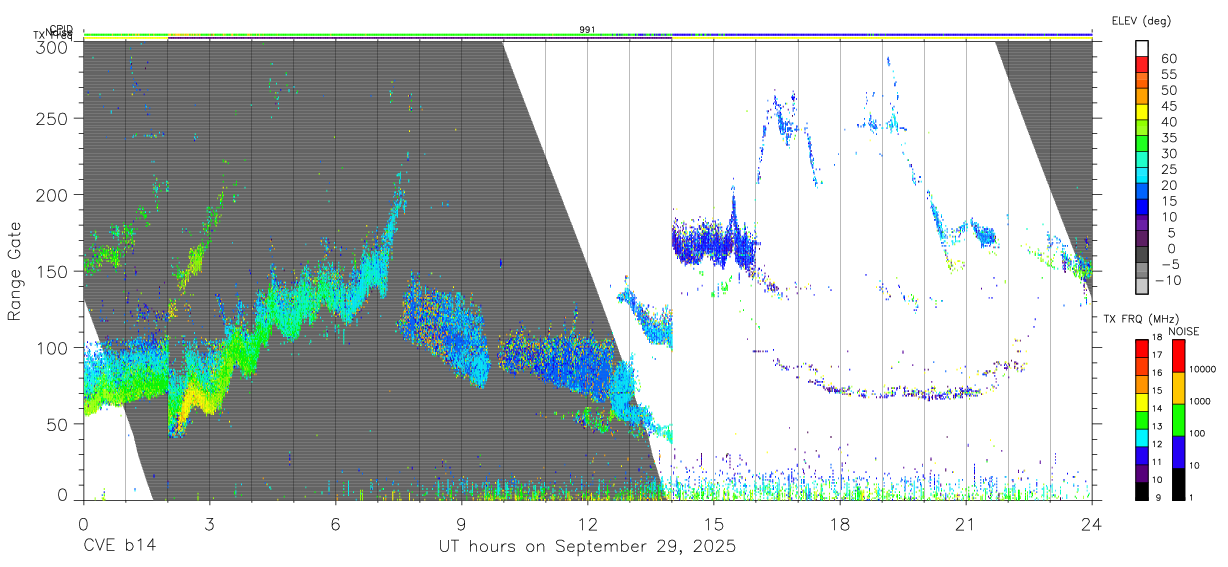Viewport: 1228px width, 567px height.
Task: Click the '−10' value on ELEV scale
Action: point(1166,280)
